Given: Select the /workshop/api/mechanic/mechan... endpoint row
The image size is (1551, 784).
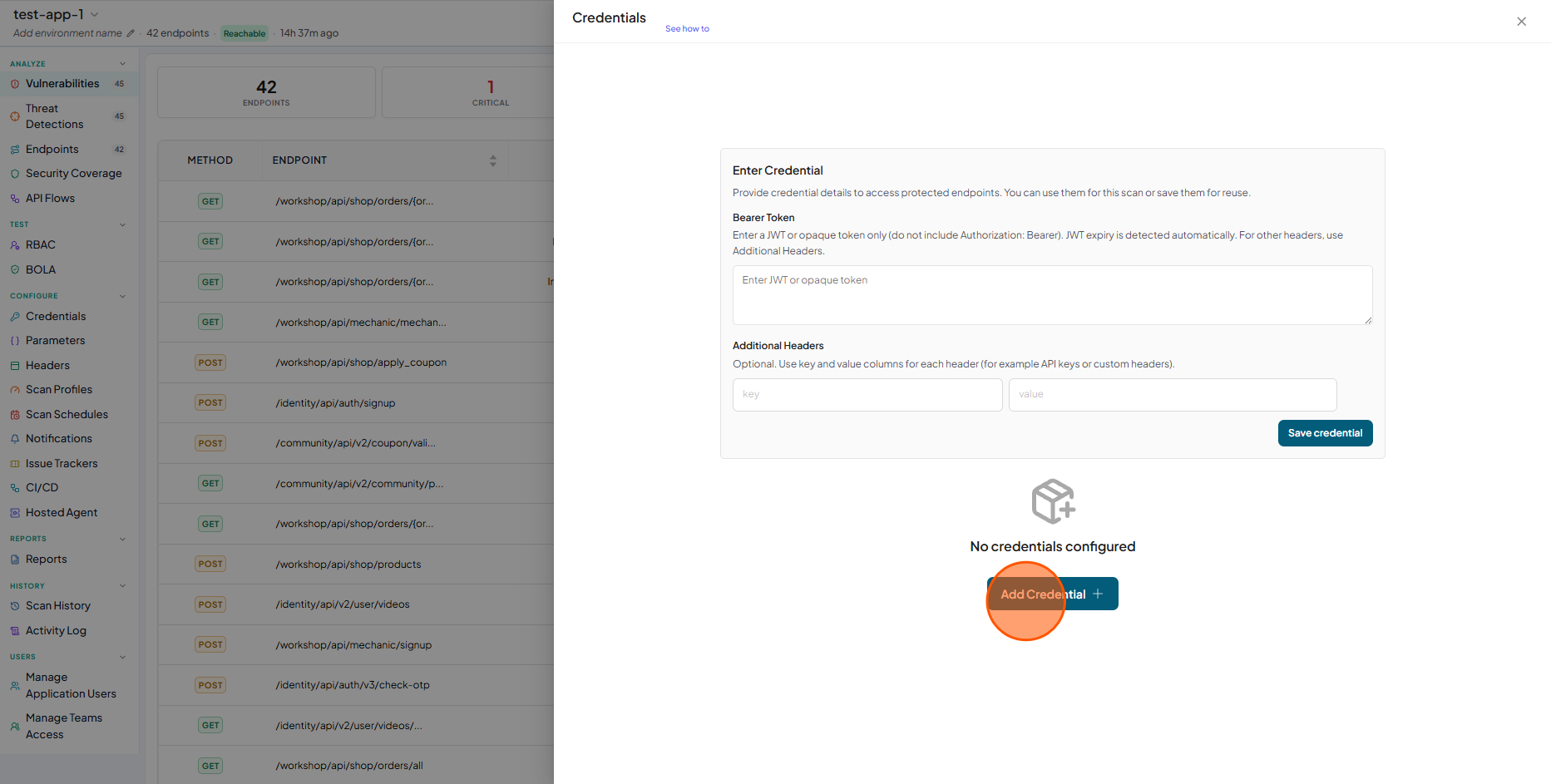Looking at the screenshot, I should 356,323.
